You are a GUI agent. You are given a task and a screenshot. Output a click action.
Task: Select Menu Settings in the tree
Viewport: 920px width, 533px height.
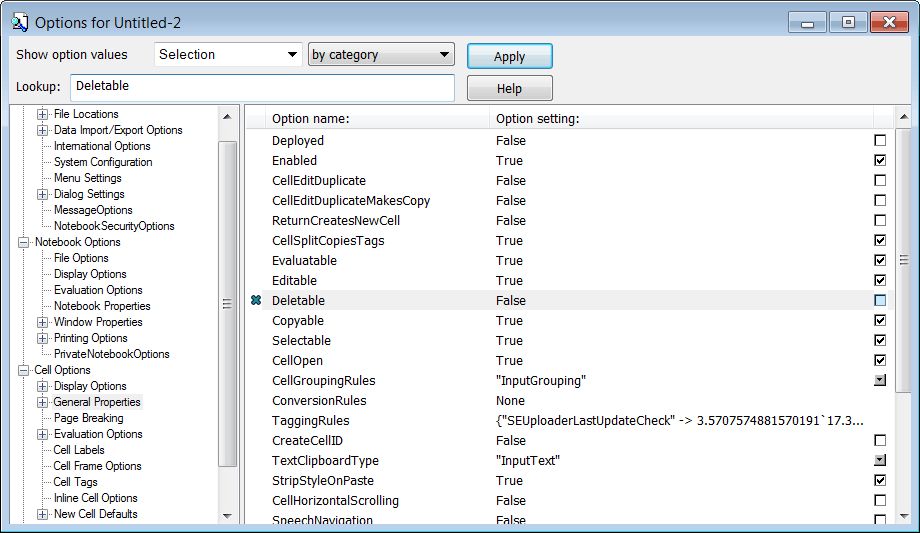point(88,178)
